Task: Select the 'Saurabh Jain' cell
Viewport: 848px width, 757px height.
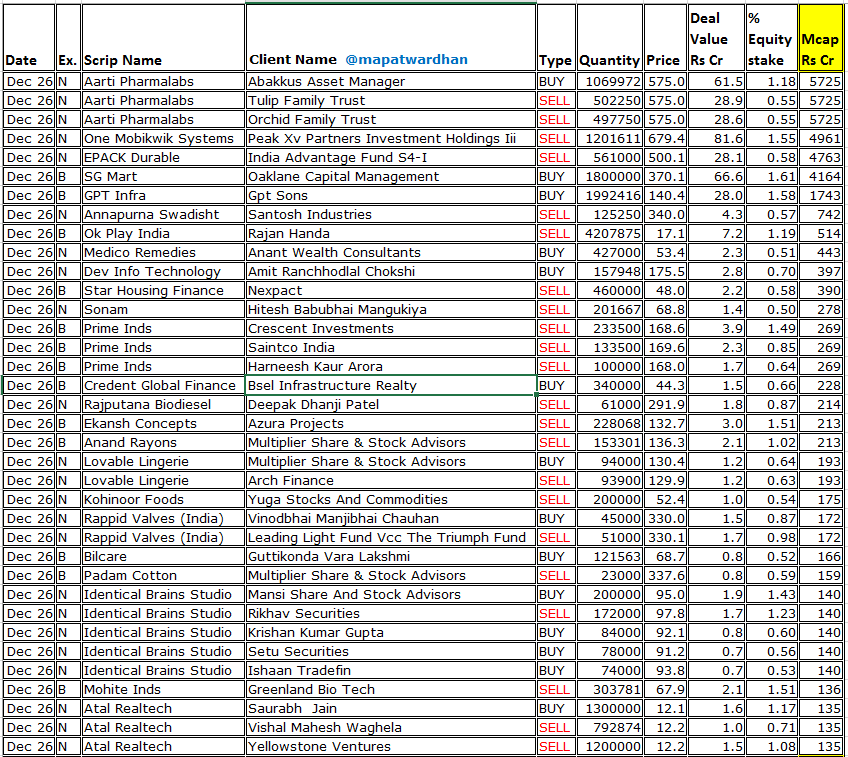Action: coord(391,708)
